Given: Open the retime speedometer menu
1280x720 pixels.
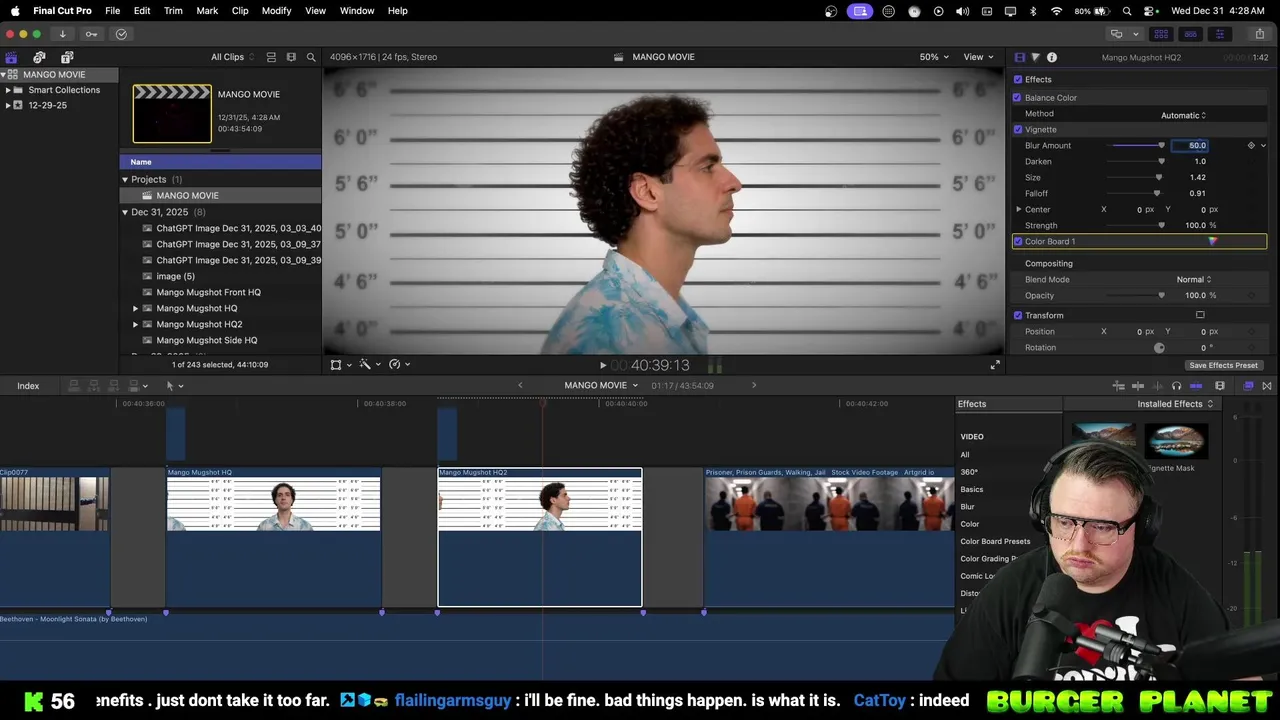Looking at the screenshot, I should [x=399, y=365].
